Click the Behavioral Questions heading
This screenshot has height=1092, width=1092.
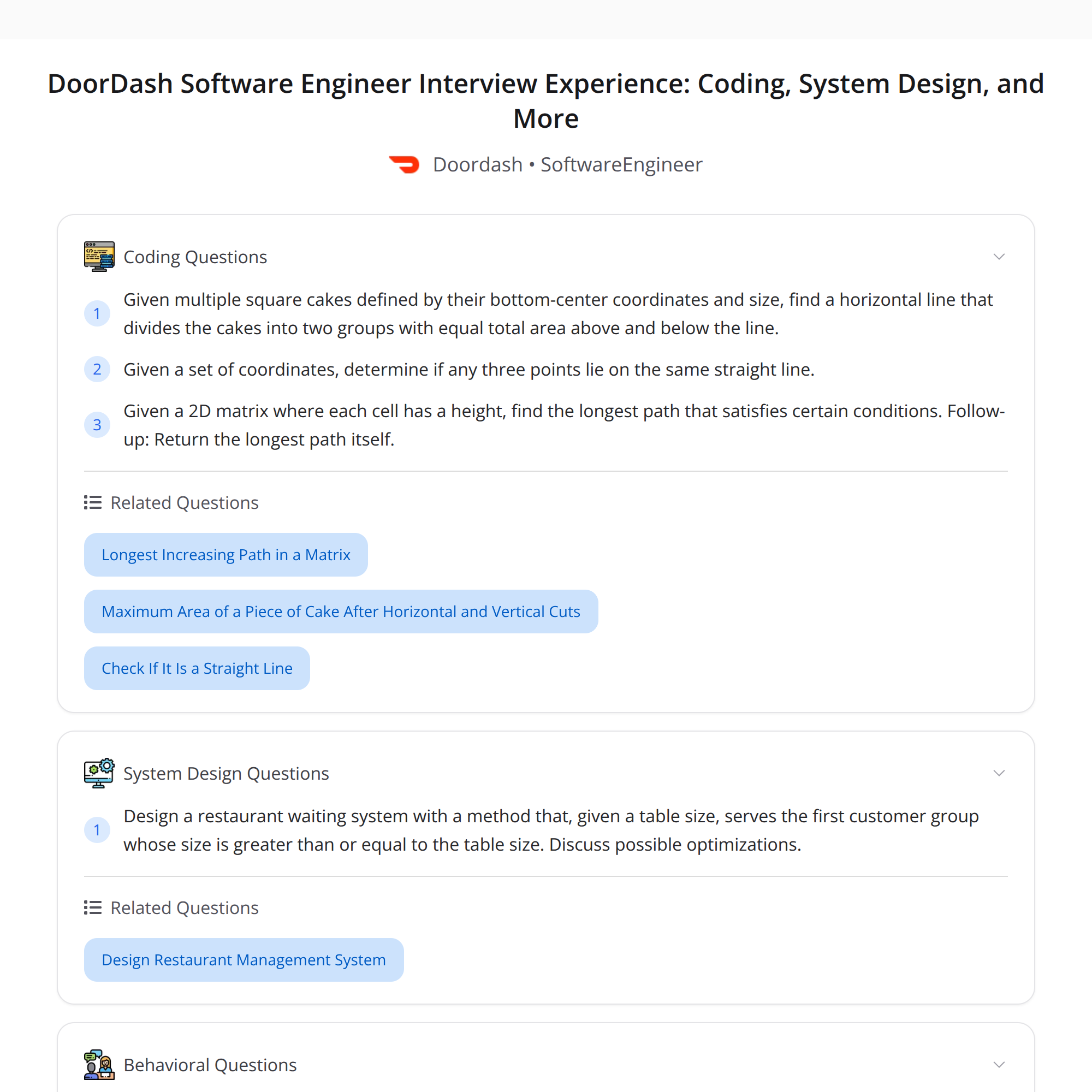click(x=210, y=1065)
